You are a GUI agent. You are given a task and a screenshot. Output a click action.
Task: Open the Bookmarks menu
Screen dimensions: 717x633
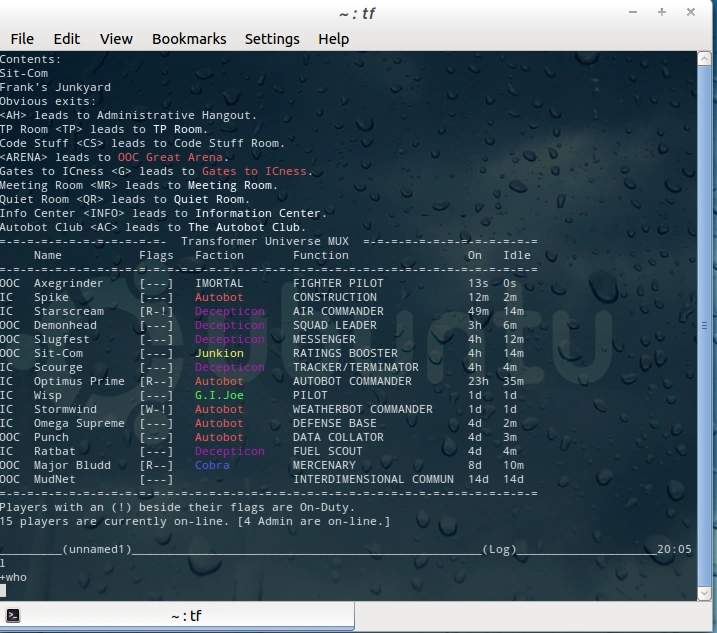(189, 39)
